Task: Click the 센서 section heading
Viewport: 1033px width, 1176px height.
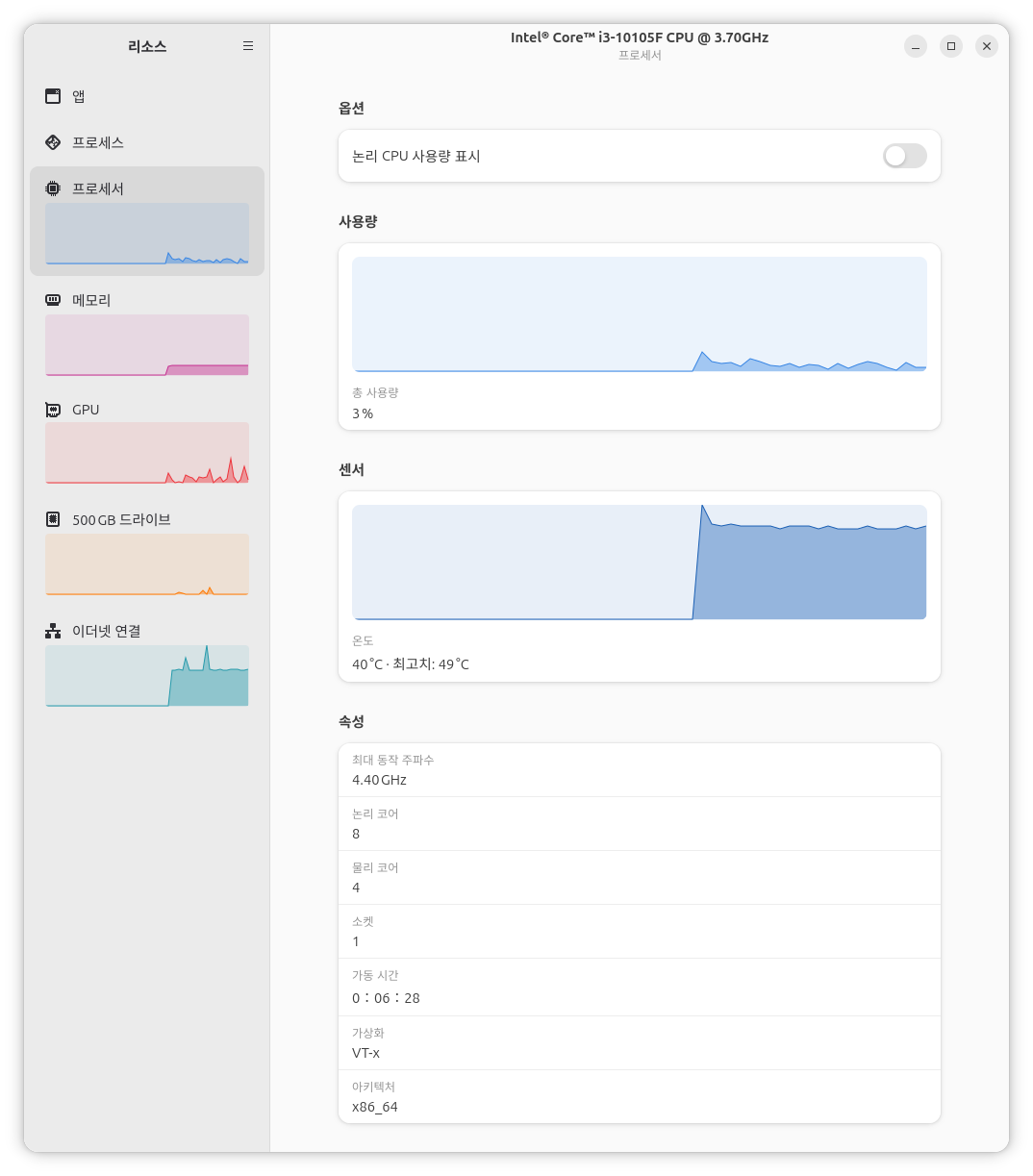Action: click(x=351, y=469)
